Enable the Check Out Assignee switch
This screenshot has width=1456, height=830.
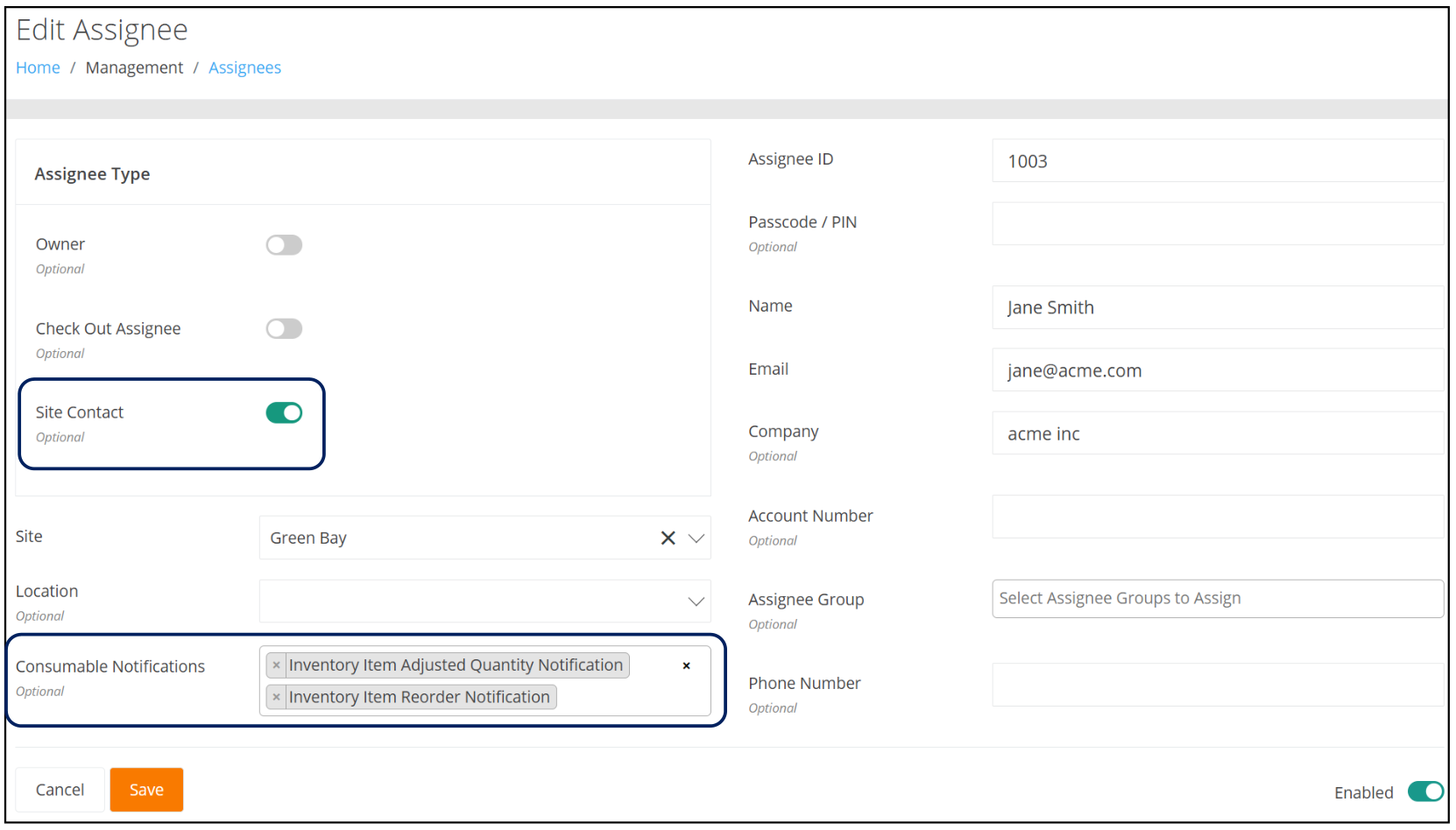284,329
